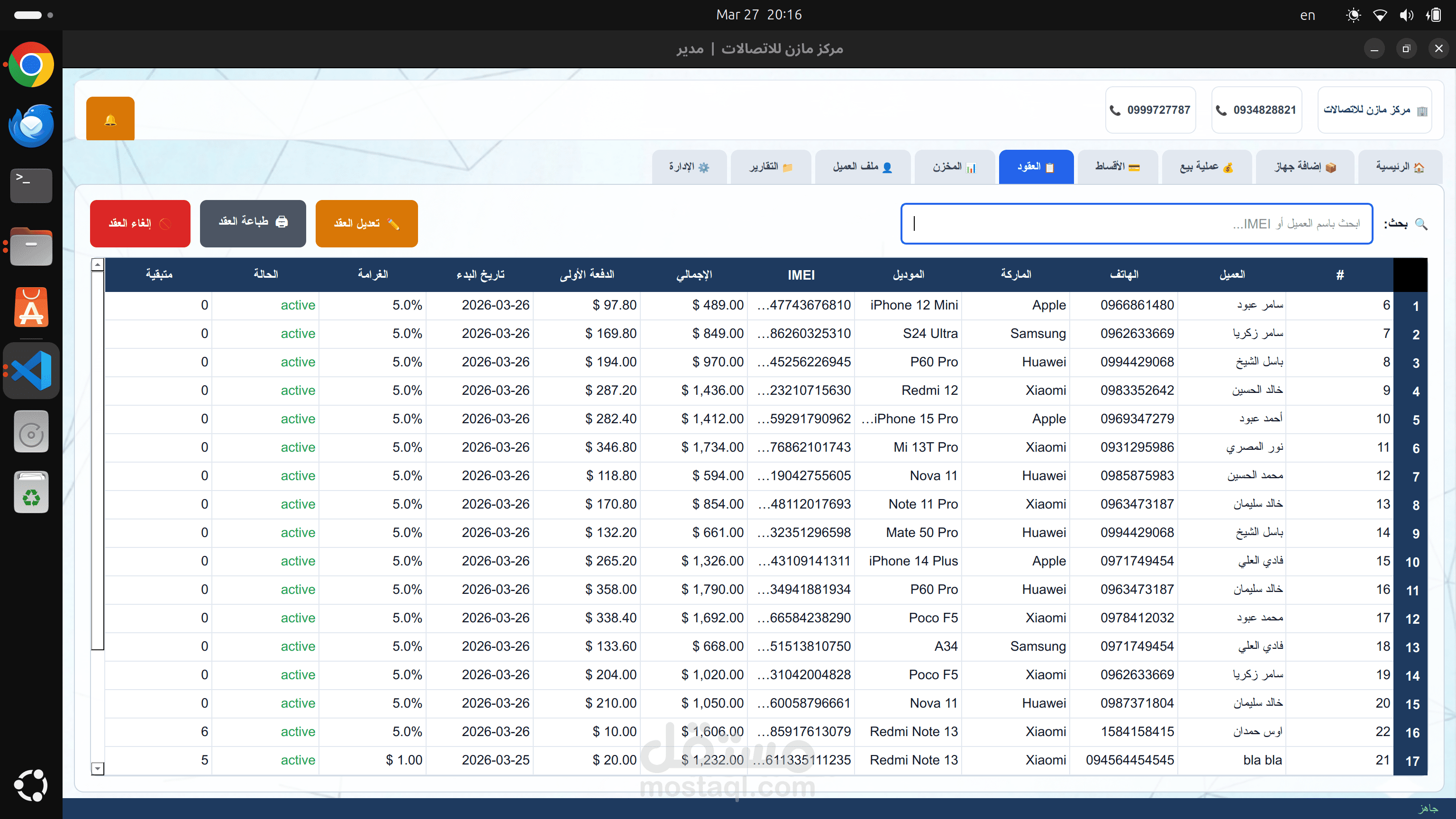Click the orange تعديل العقد edit button
This screenshot has width=1456, height=819.
(x=366, y=223)
